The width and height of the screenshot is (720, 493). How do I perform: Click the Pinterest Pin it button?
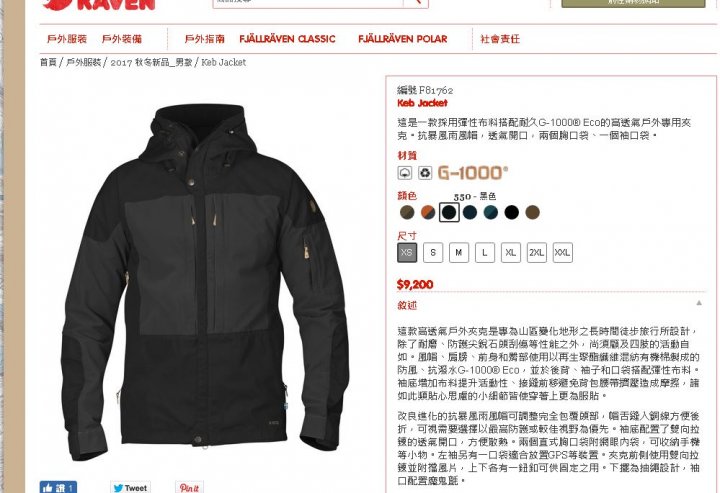click(189, 487)
